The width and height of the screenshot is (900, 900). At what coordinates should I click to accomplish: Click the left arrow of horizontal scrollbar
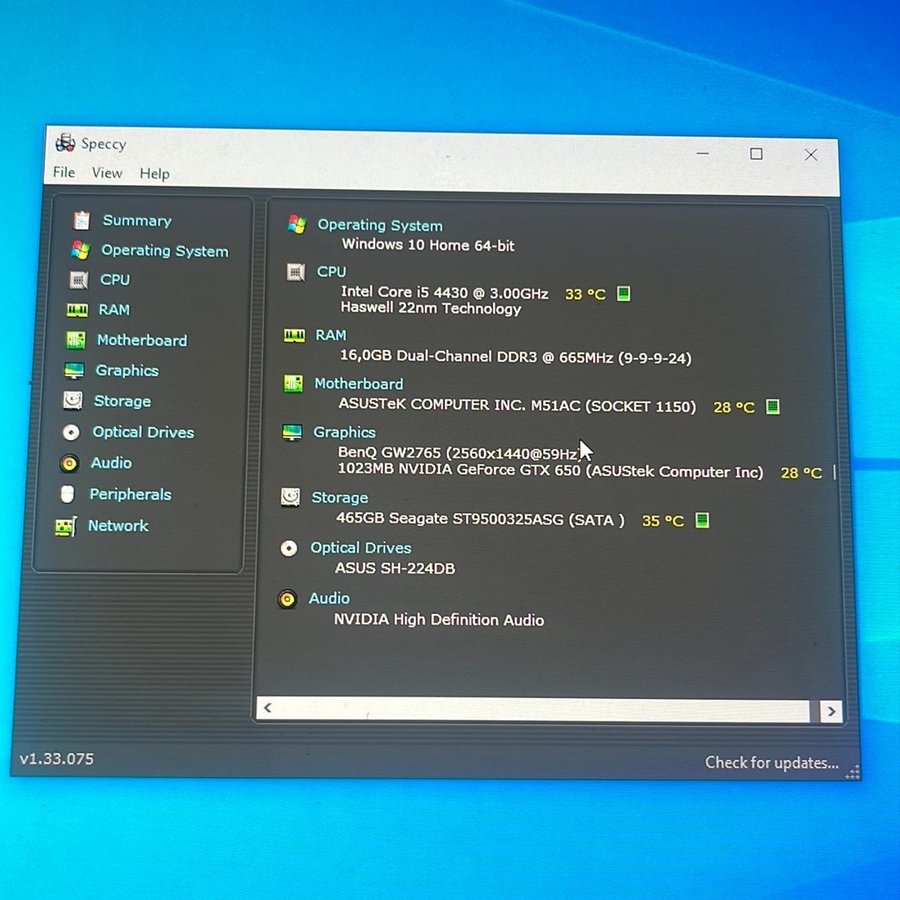point(267,709)
